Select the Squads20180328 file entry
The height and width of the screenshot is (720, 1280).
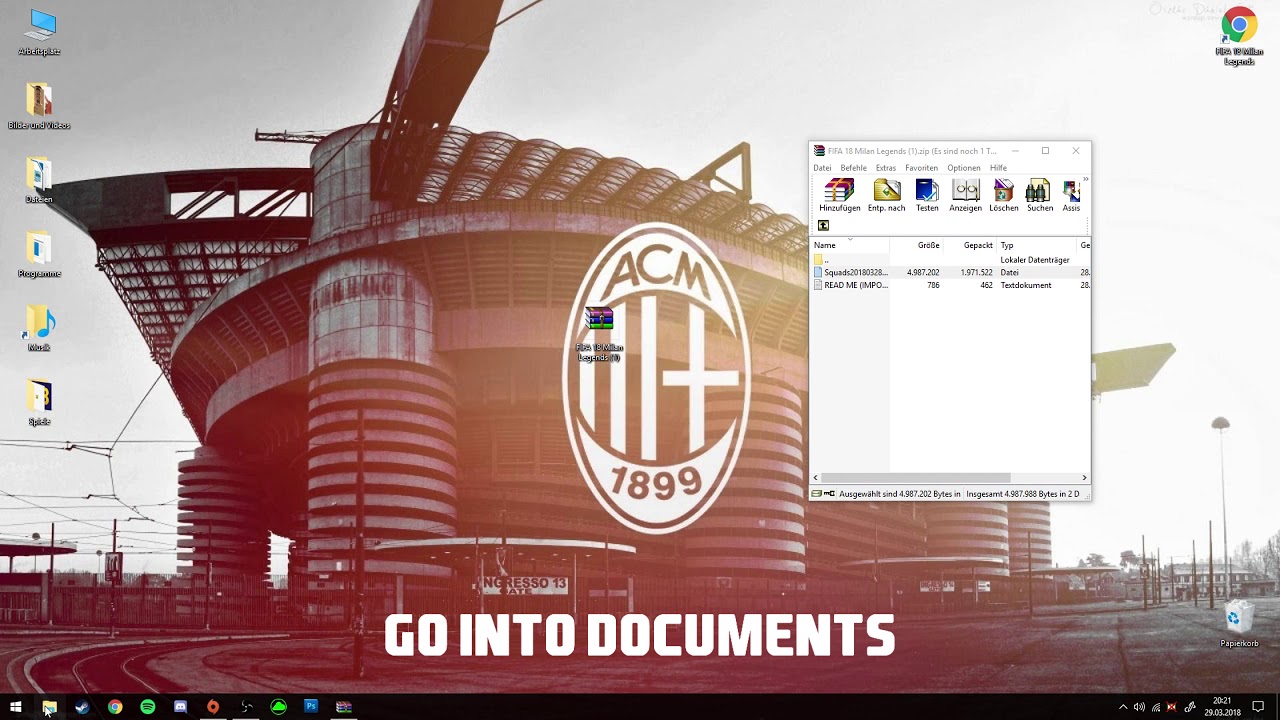pos(849,272)
